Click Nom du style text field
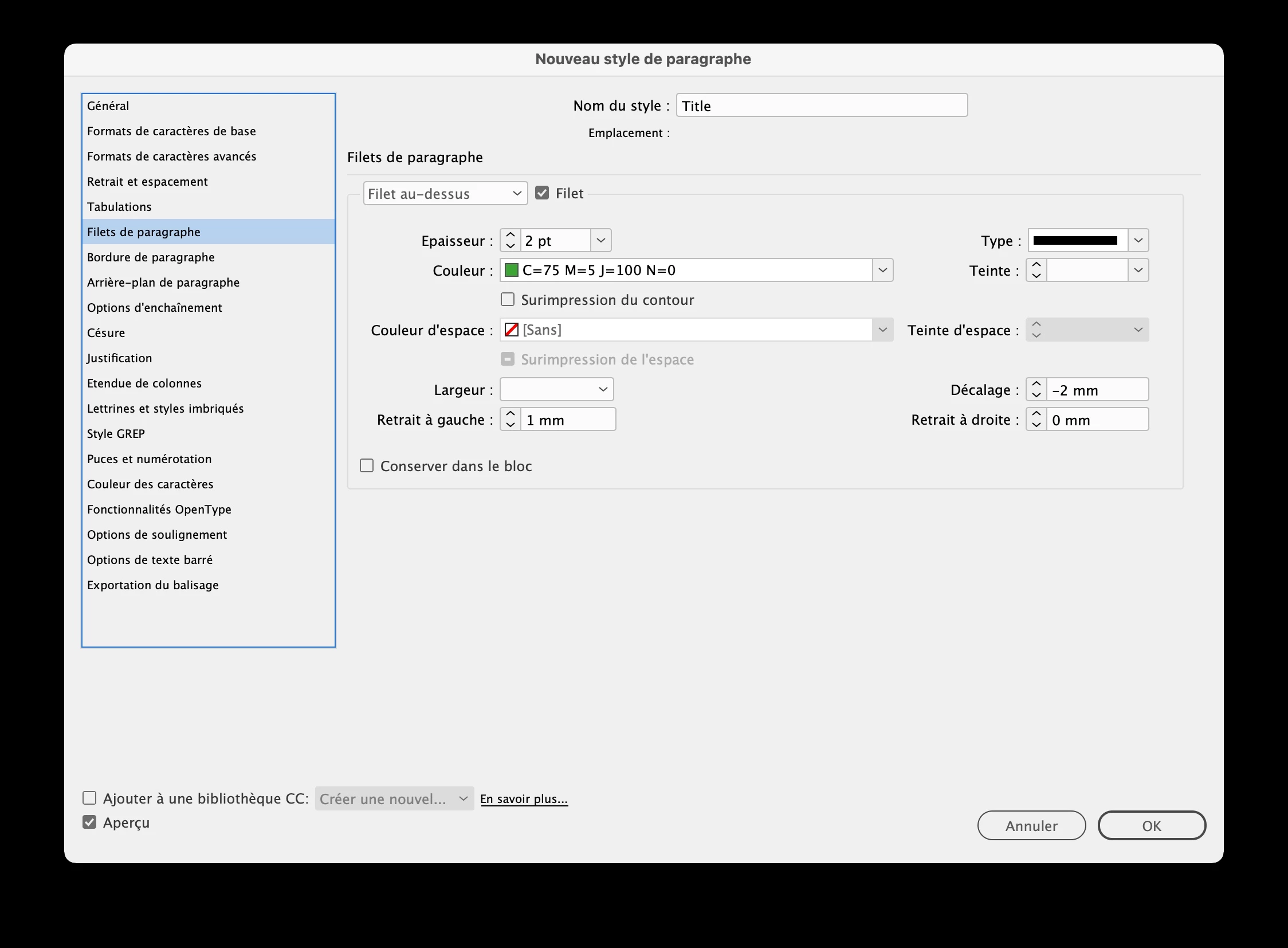Screen dimensions: 1288x948 pos(821,105)
